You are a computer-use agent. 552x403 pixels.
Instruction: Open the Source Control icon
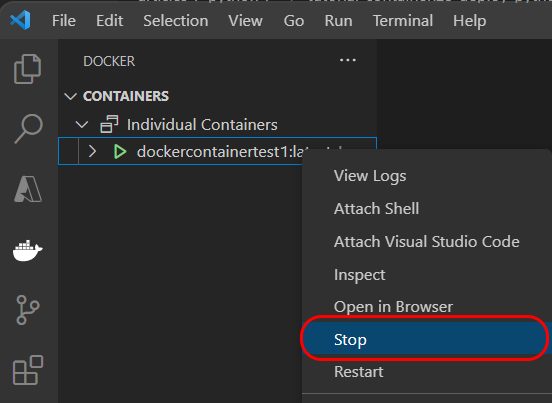pos(27,310)
